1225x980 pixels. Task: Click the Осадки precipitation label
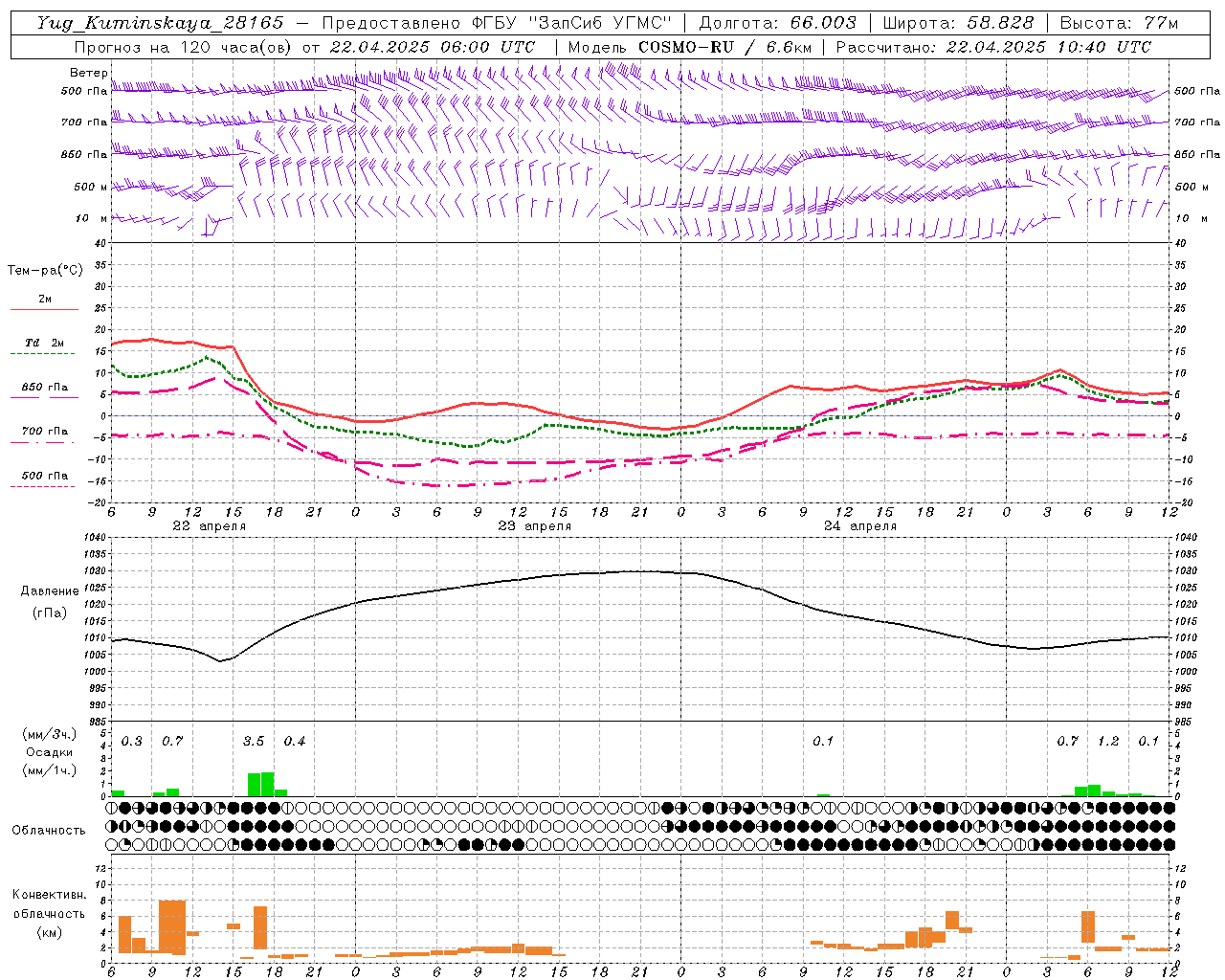[49, 752]
